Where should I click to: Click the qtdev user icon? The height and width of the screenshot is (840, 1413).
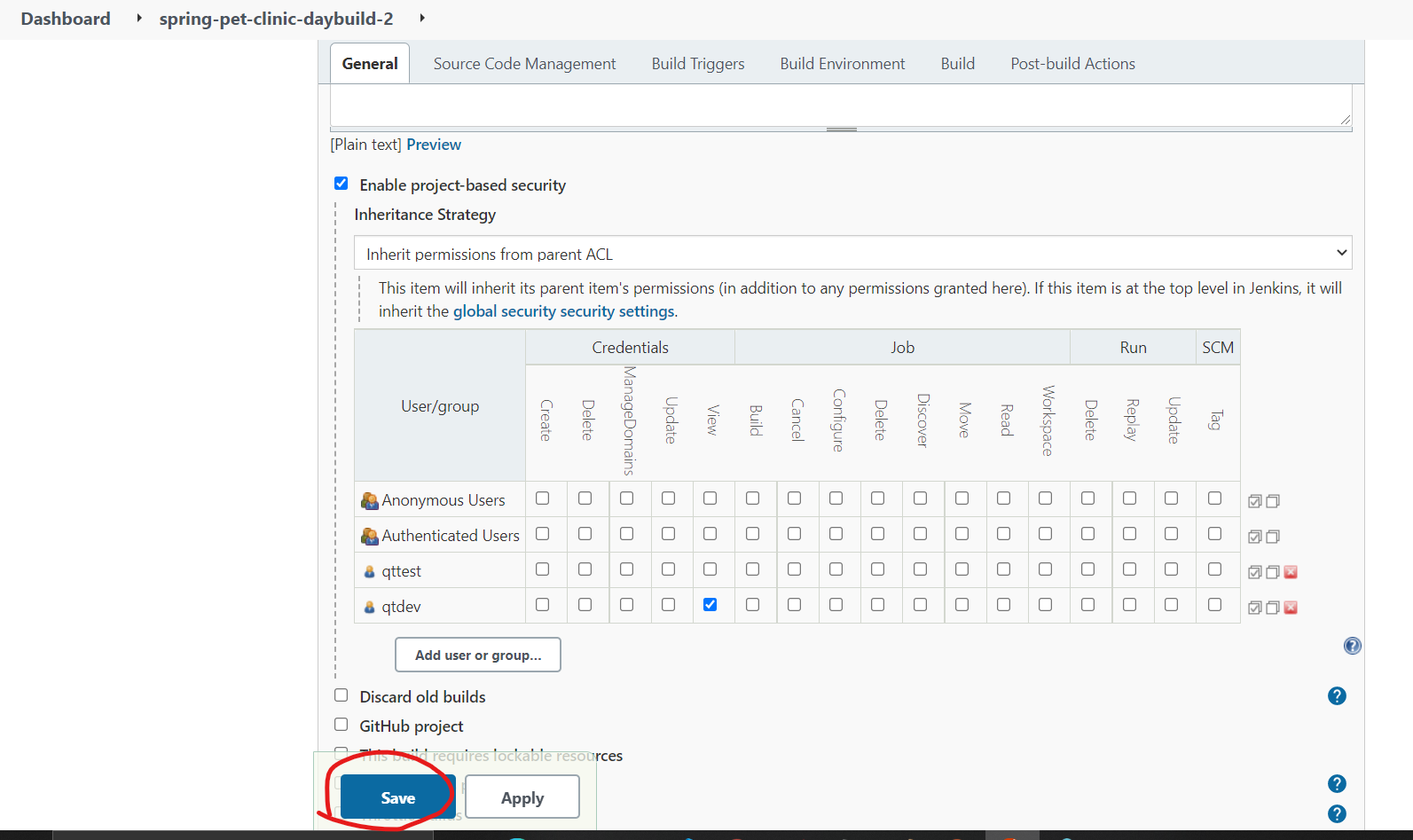(370, 607)
